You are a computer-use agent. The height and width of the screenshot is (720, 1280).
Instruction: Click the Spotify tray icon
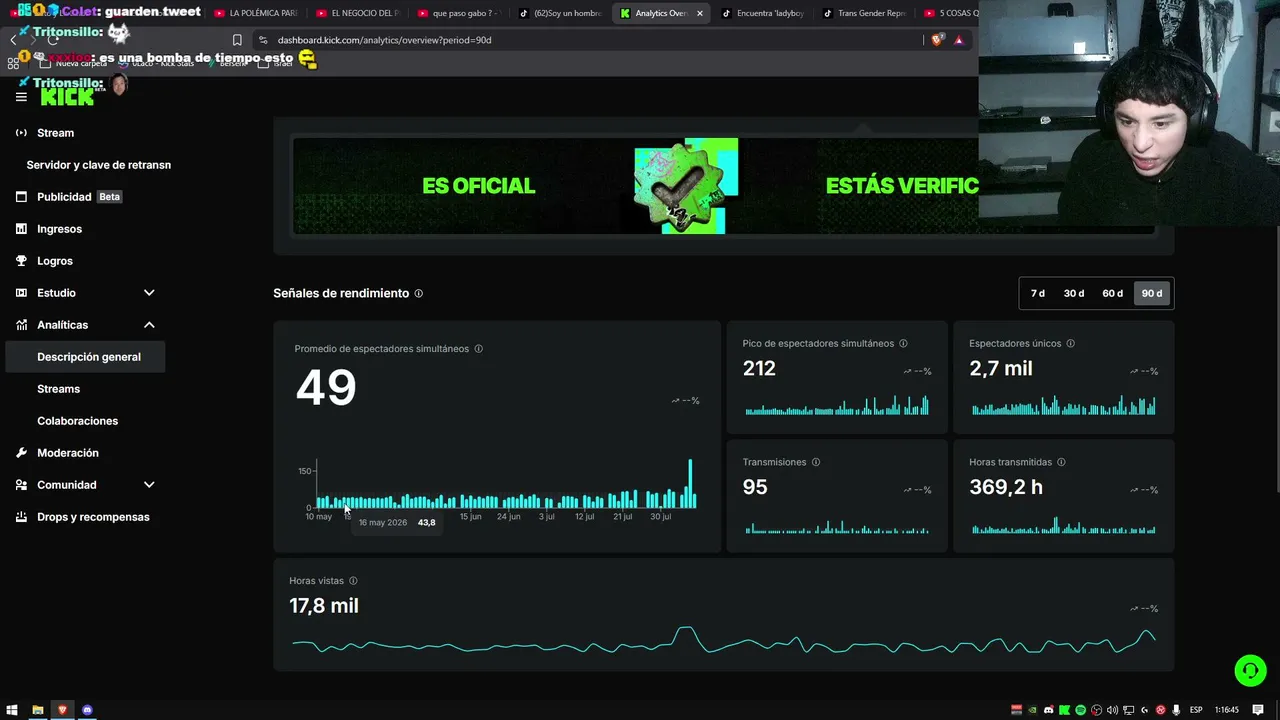(1080, 710)
